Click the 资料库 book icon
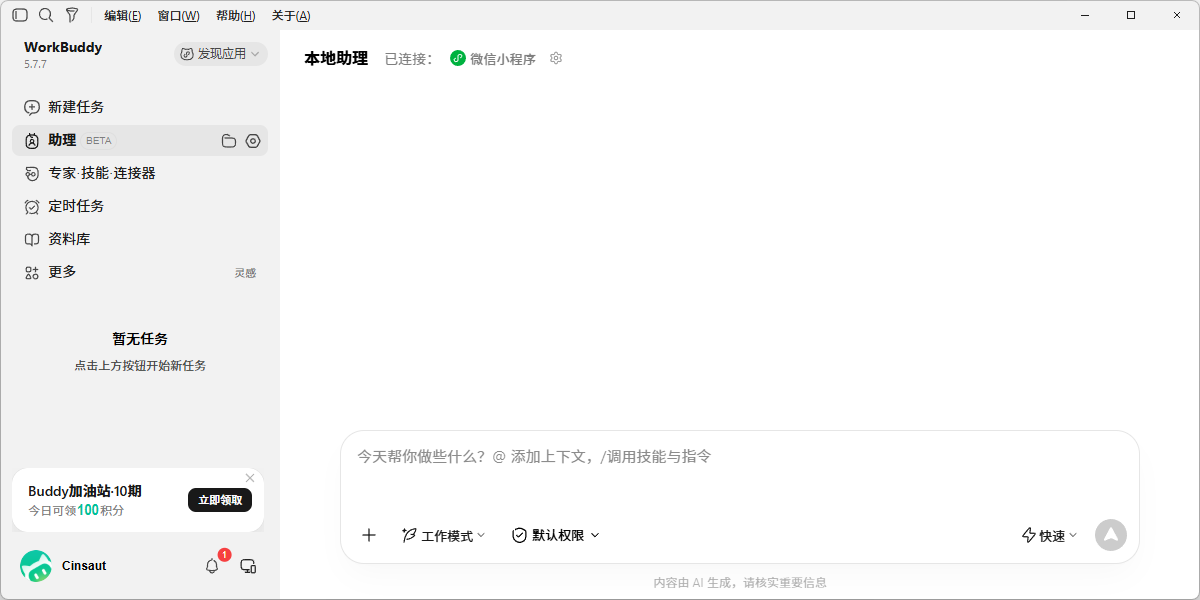The image size is (1200, 600). [x=32, y=240]
